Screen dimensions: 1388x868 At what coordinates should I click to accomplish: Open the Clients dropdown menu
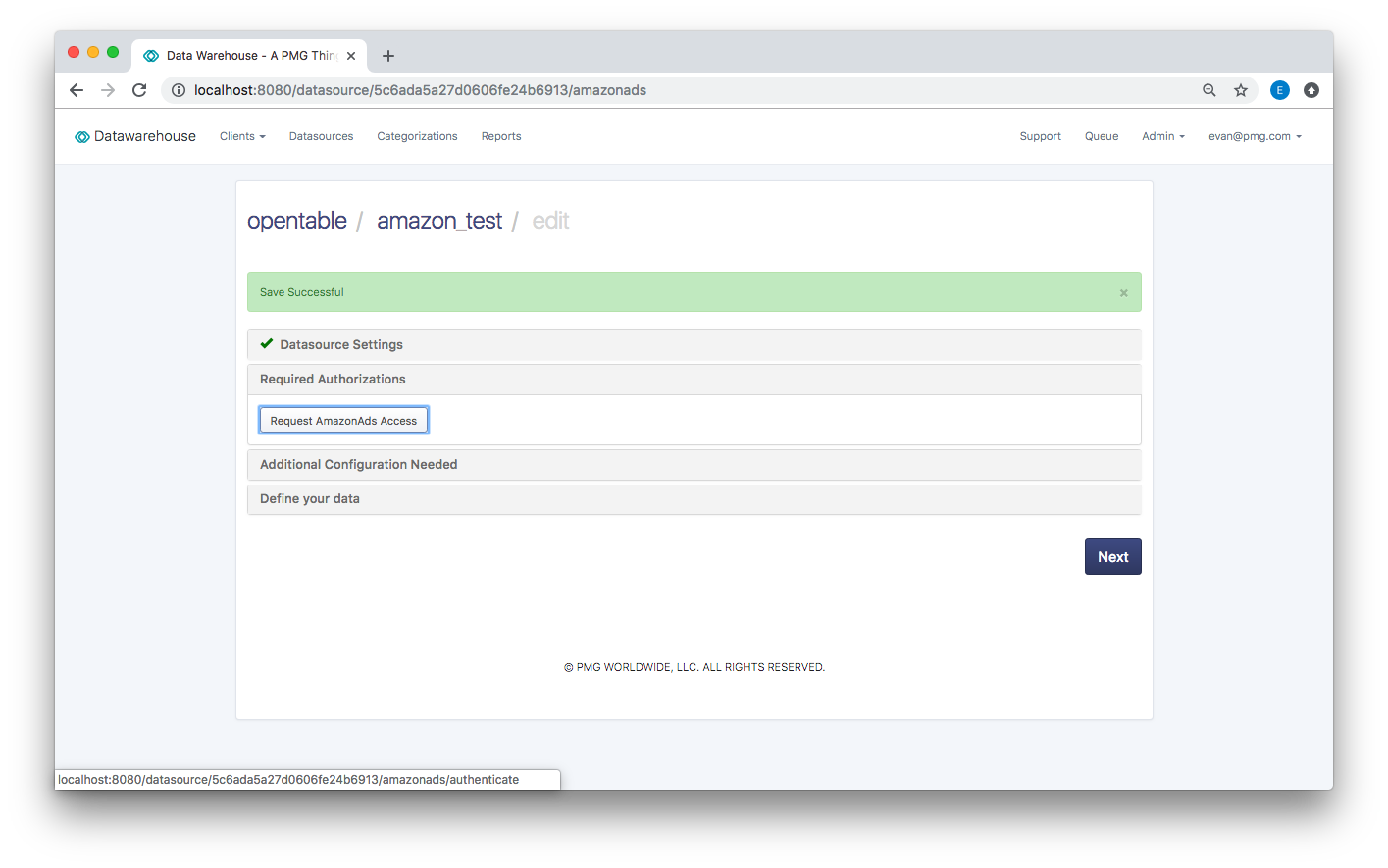[242, 136]
